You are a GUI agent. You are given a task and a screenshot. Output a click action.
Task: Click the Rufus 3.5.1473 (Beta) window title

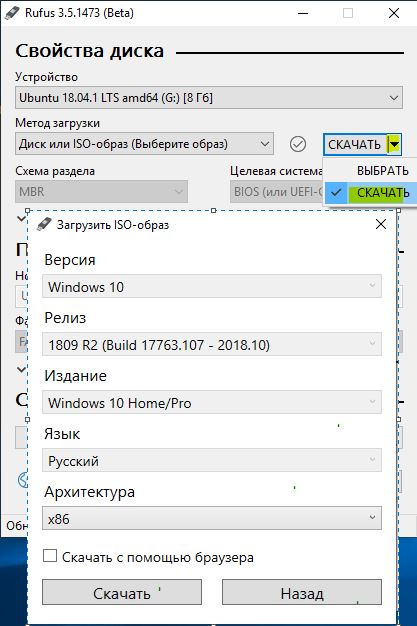pos(79,13)
